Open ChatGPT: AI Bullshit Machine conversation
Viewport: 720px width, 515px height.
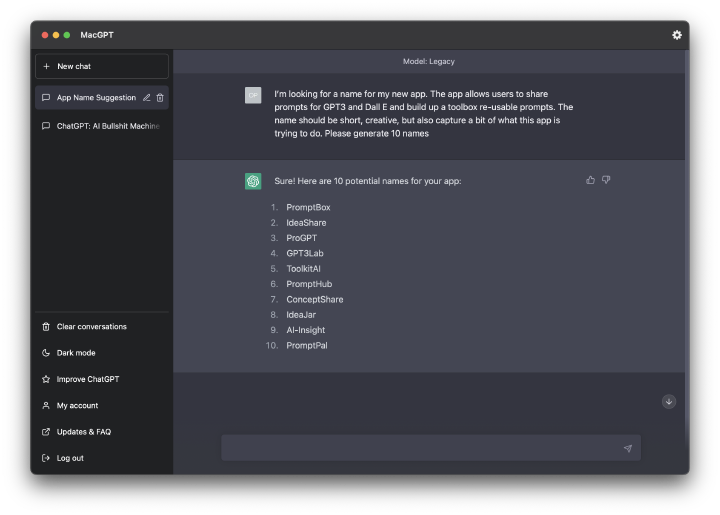point(102,126)
